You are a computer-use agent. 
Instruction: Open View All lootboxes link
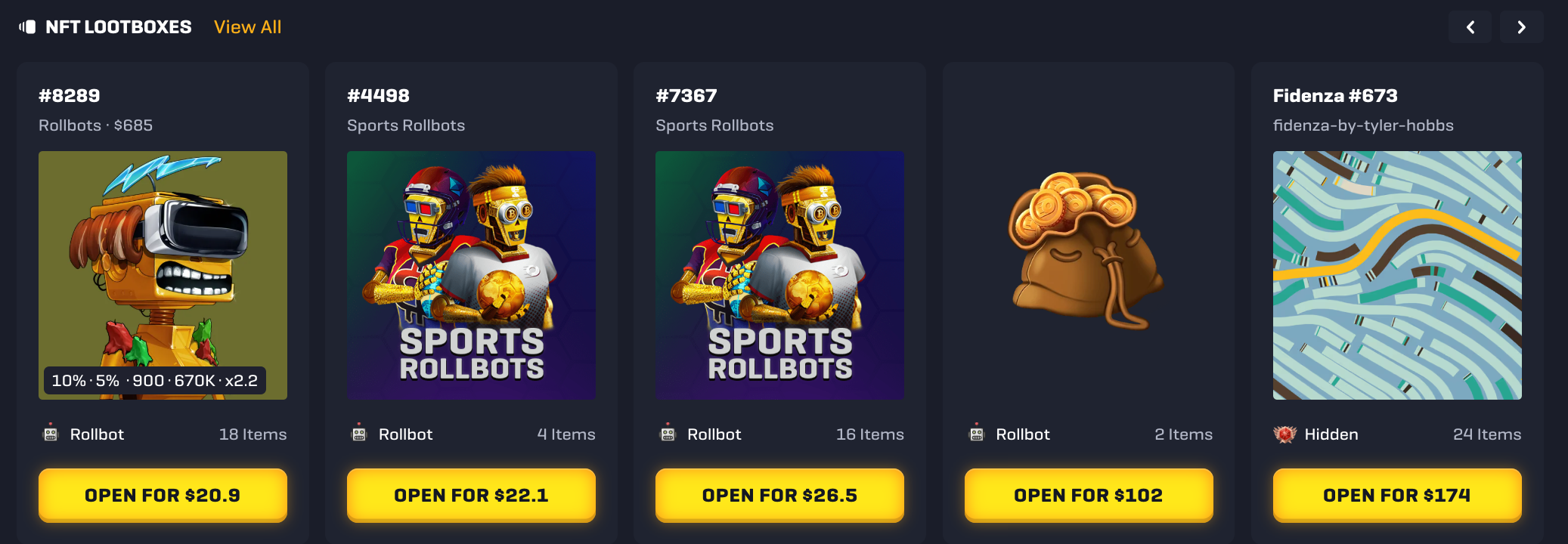247,27
